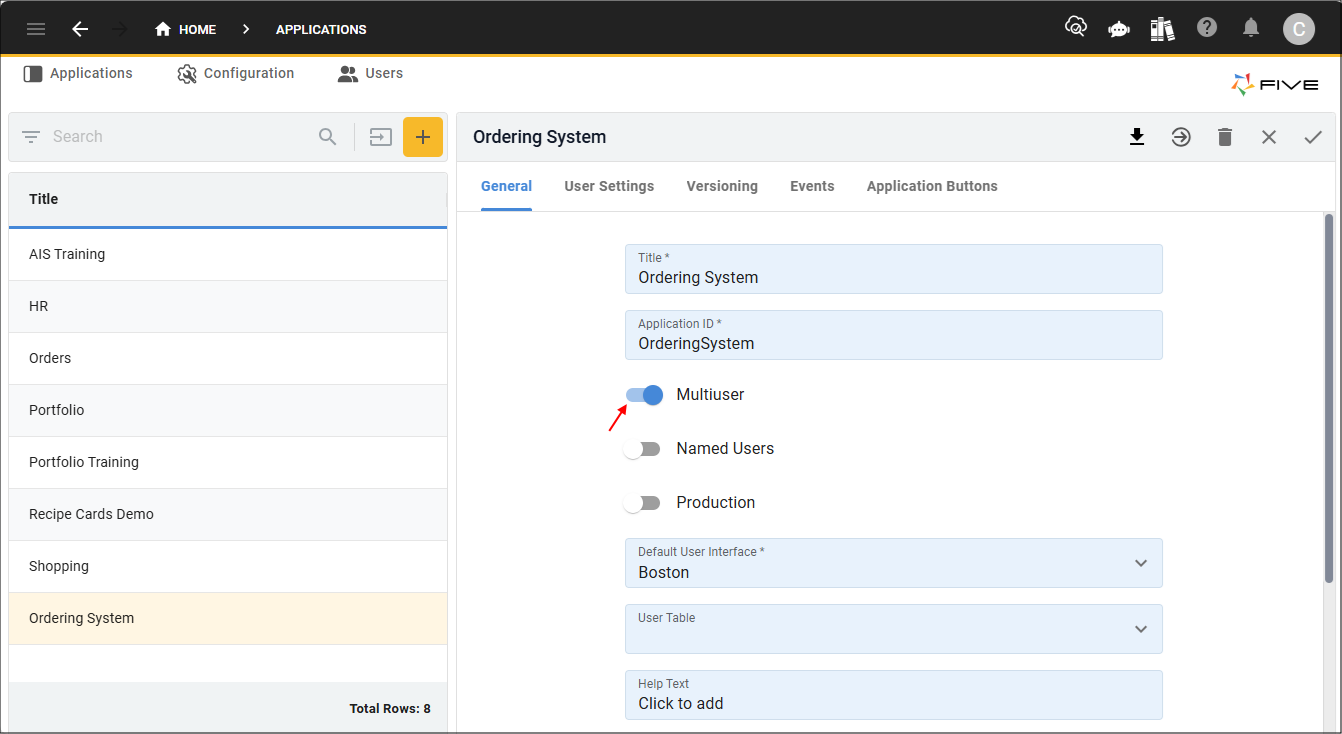Open the list filter icon
Viewport: 1342px width, 734px height.
point(31,137)
